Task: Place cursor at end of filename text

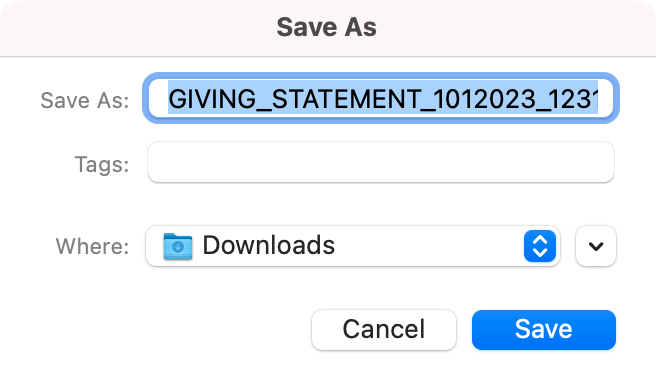Action: [x=597, y=99]
